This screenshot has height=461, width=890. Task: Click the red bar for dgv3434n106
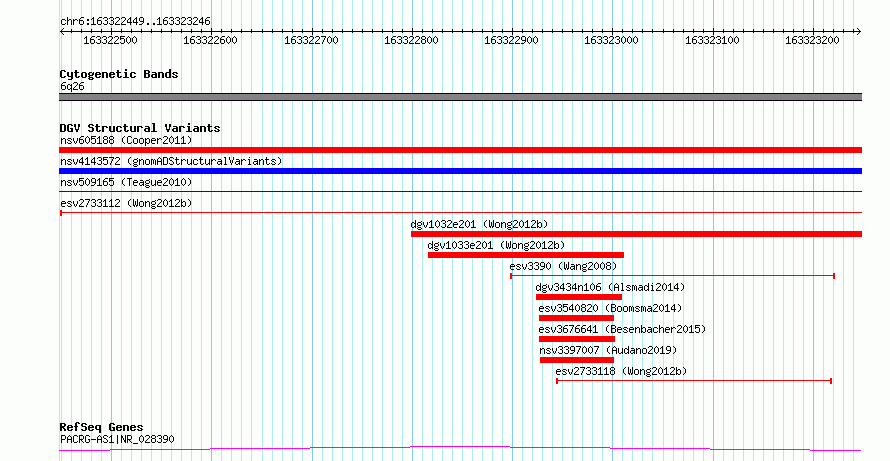[579, 297]
